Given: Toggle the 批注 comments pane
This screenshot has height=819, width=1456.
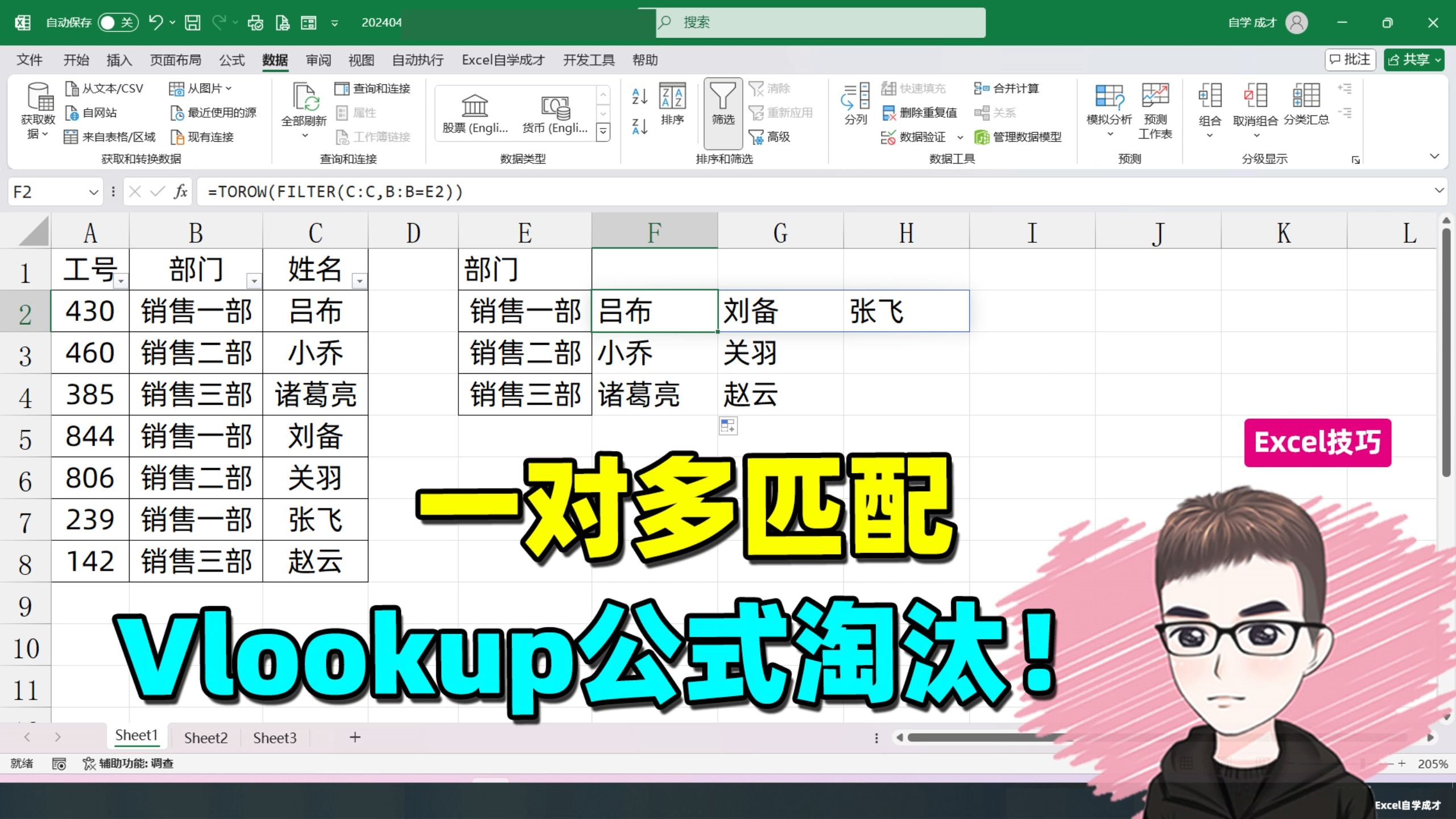Looking at the screenshot, I should (1351, 59).
